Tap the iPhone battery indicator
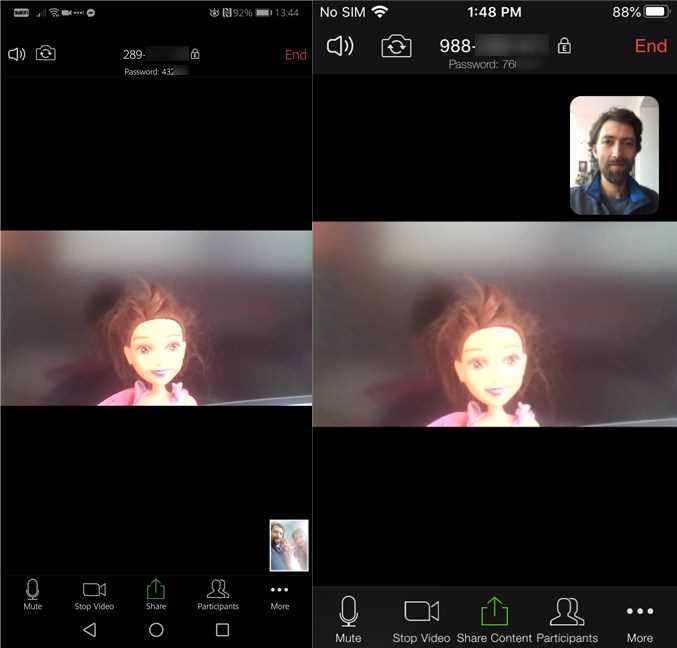This screenshot has width=677, height=648. (657, 12)
